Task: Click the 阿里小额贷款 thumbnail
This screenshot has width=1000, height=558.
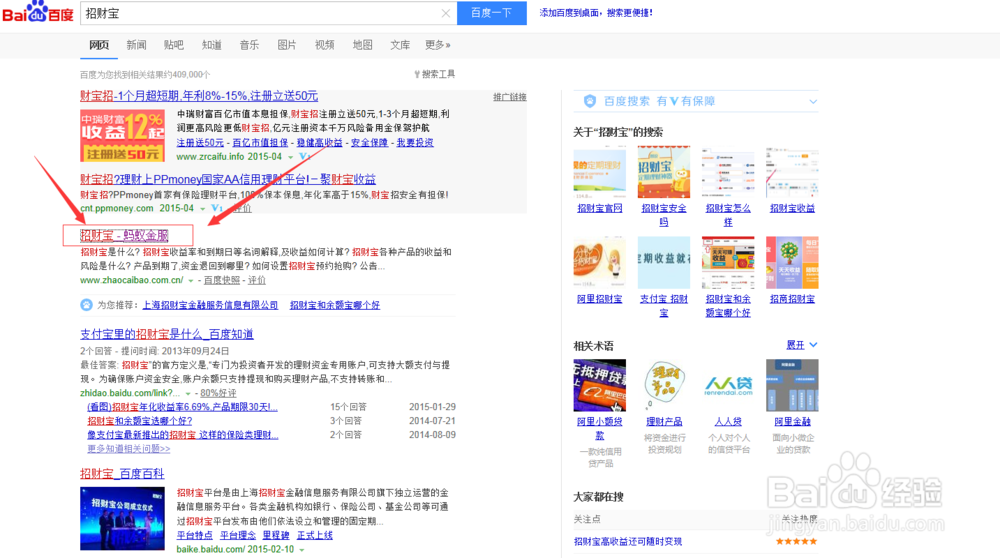Action: pos(599,385)
